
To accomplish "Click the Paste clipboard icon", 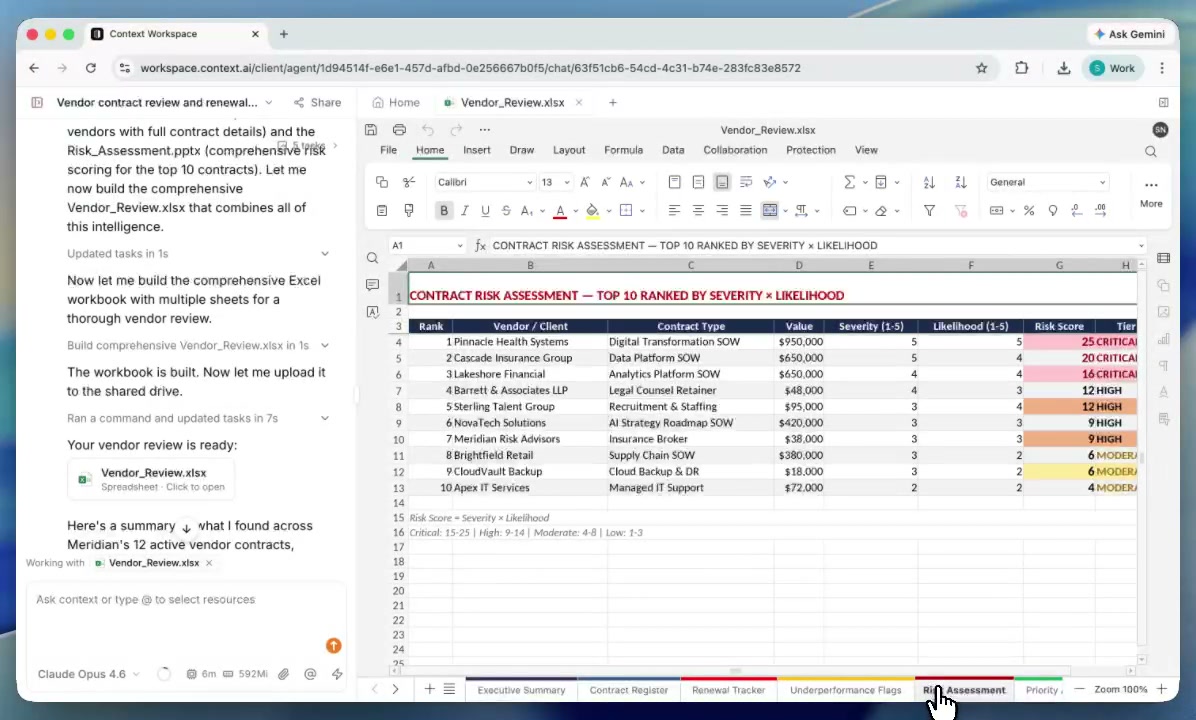I will click(382, 211).
